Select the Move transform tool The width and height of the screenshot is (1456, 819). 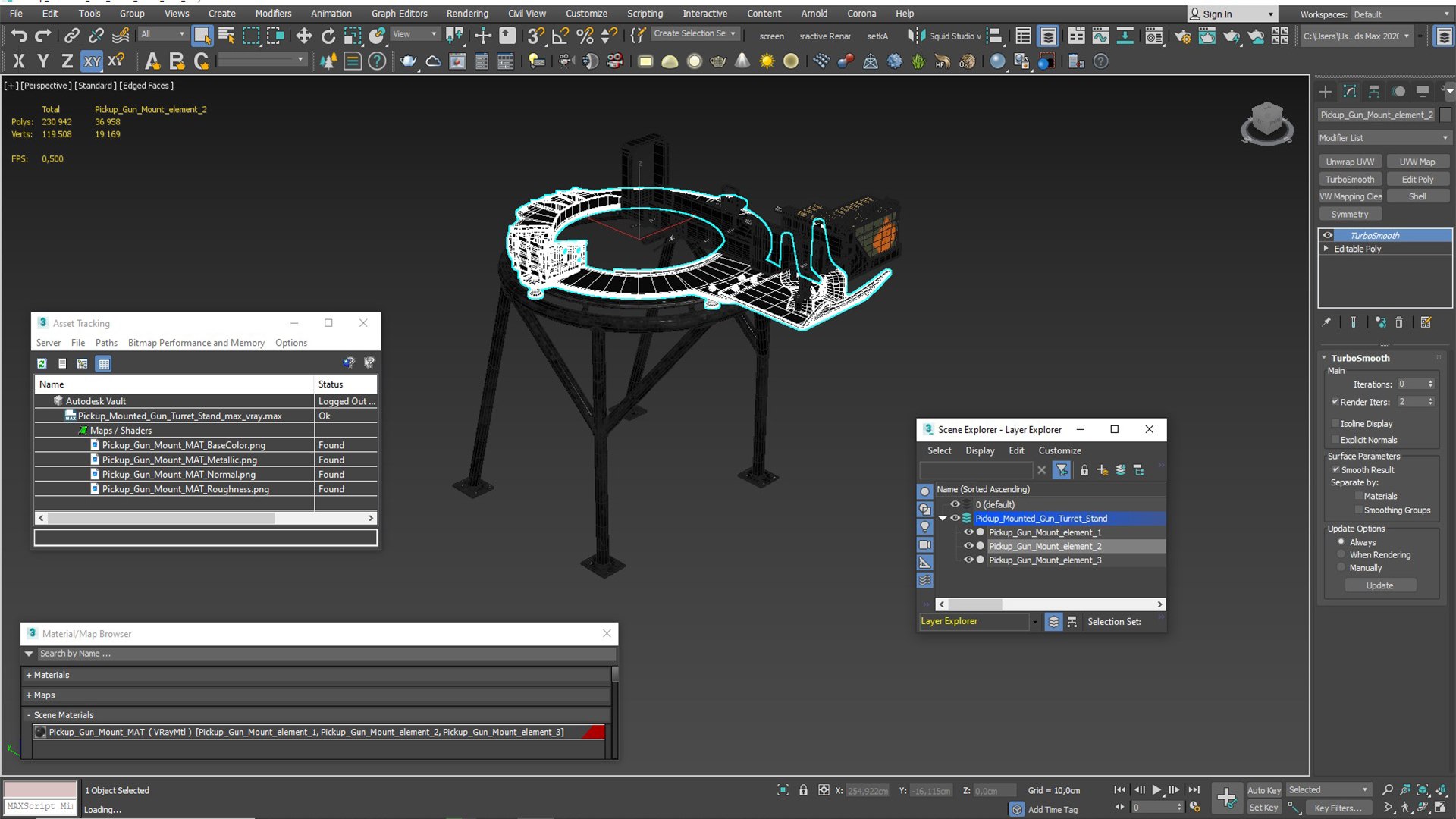pyautogui.click(x=303, y=36)
